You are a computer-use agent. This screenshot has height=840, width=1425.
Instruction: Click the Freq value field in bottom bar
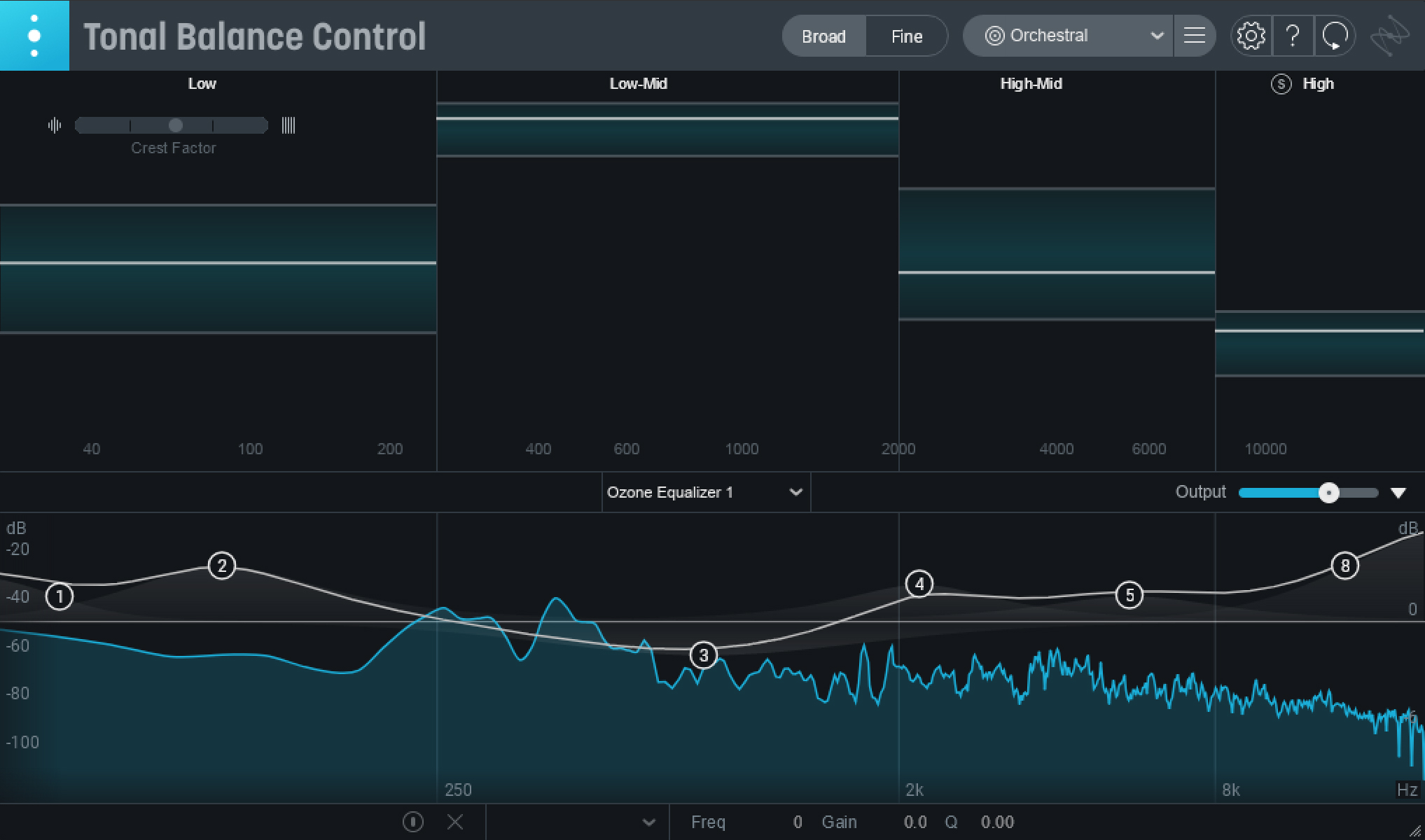(x=797, y=822)
